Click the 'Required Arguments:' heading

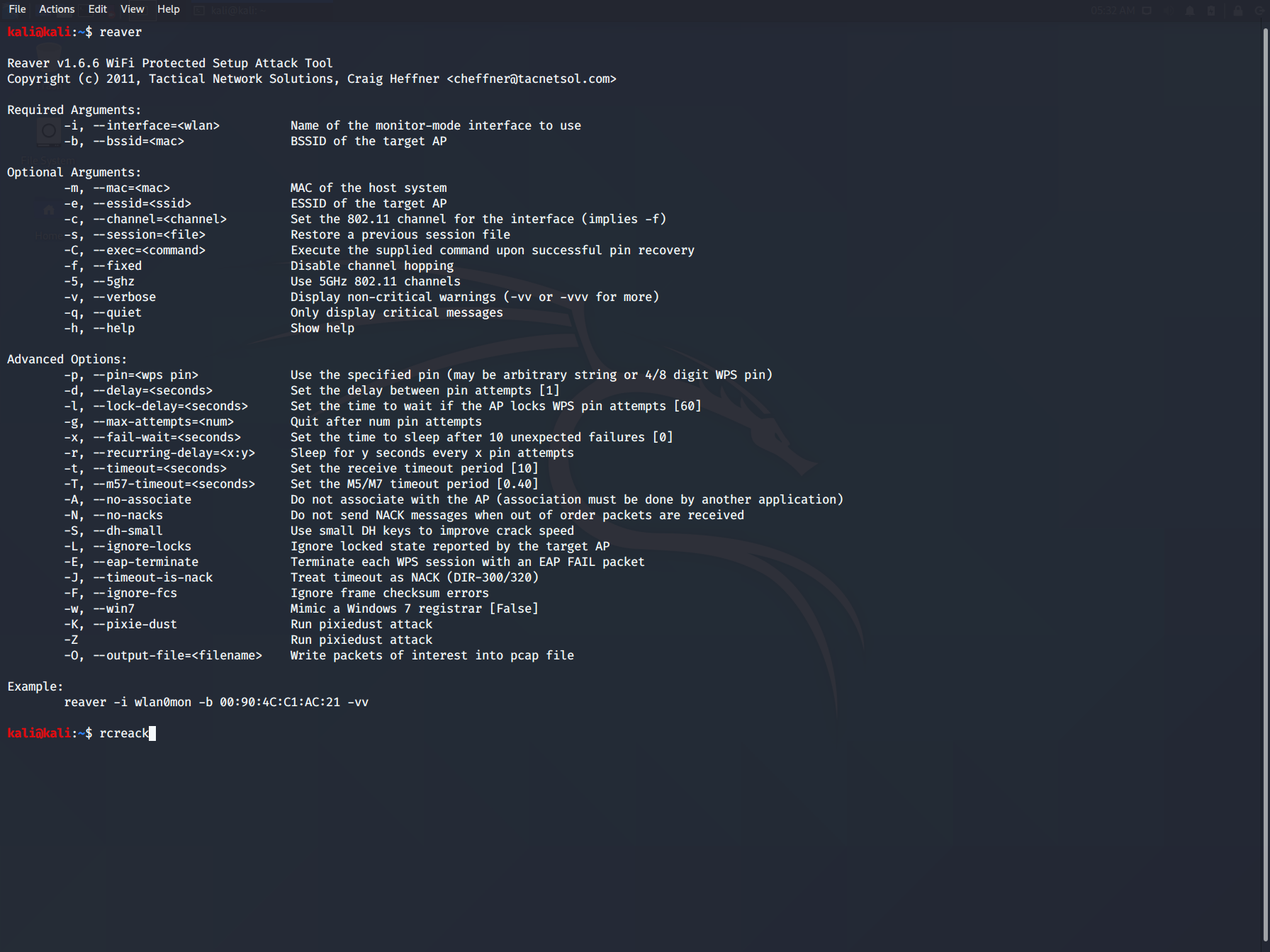pyautogui.click(x=74, y=110)
